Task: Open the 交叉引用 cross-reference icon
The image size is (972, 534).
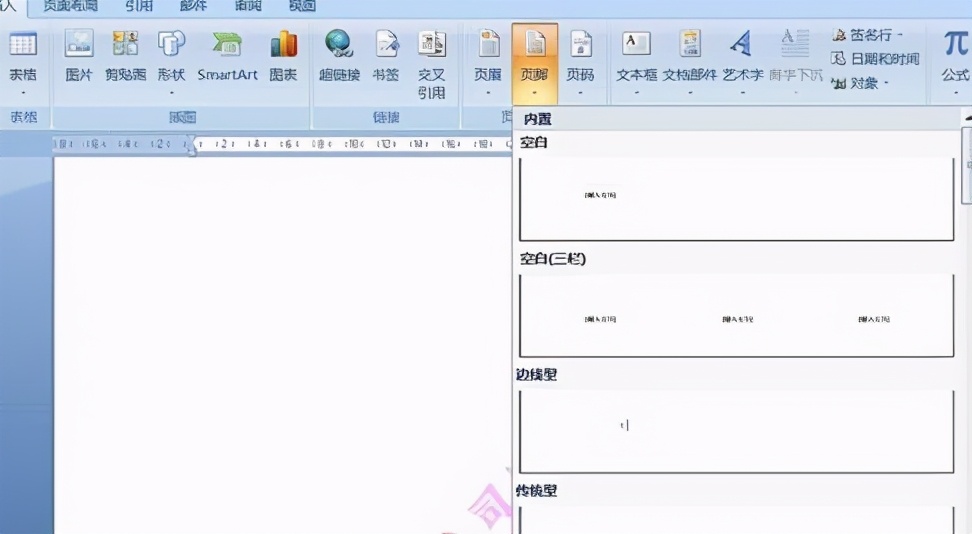Action: click(431, 45)
